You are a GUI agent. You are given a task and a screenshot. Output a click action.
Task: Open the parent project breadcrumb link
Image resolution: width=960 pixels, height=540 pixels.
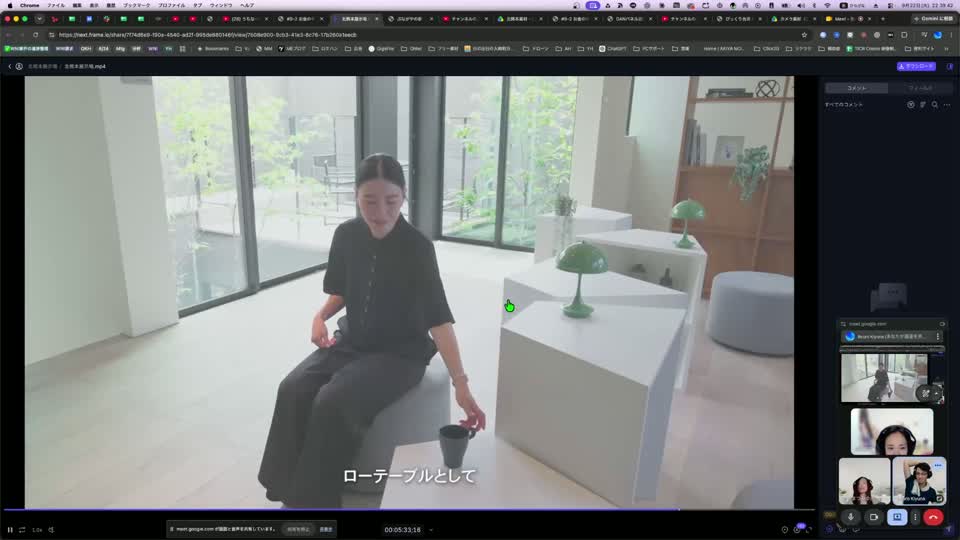[x=42, y=66]
